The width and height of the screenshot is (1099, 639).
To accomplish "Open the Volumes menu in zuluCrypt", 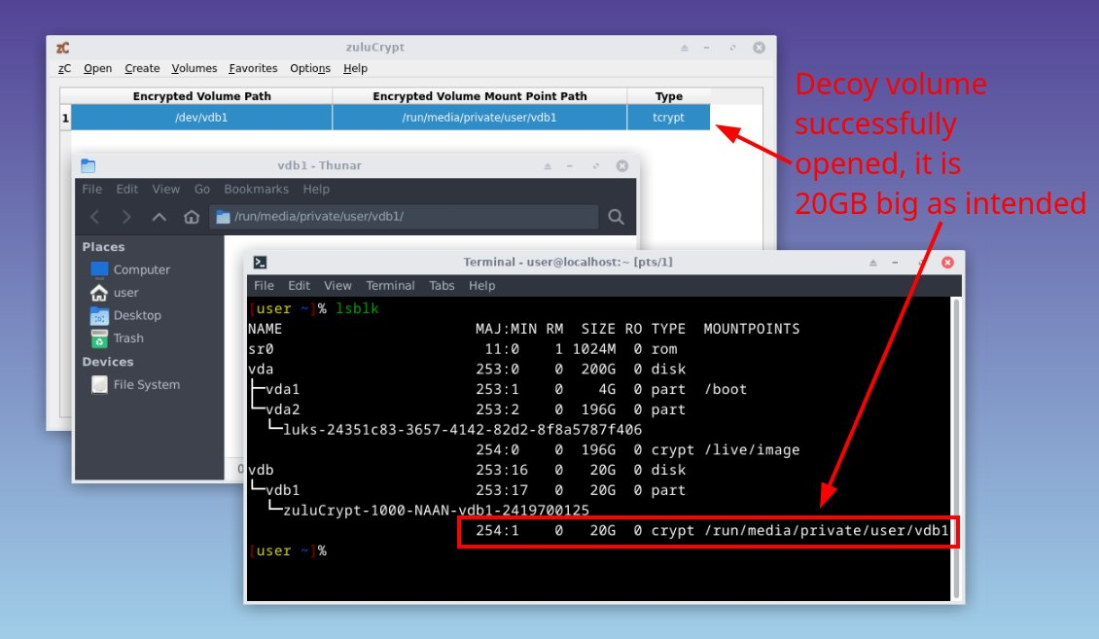I will click(194, 69).
